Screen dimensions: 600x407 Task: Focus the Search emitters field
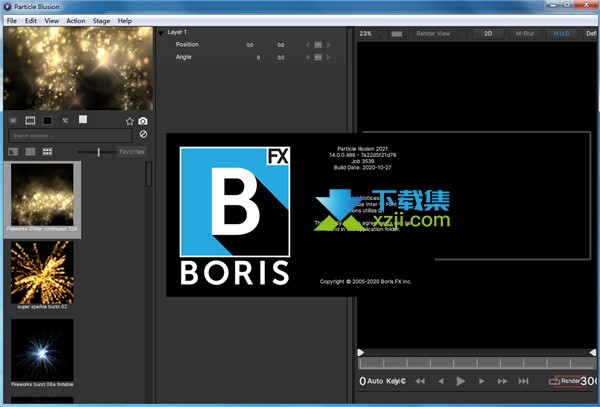coord(70,135)
